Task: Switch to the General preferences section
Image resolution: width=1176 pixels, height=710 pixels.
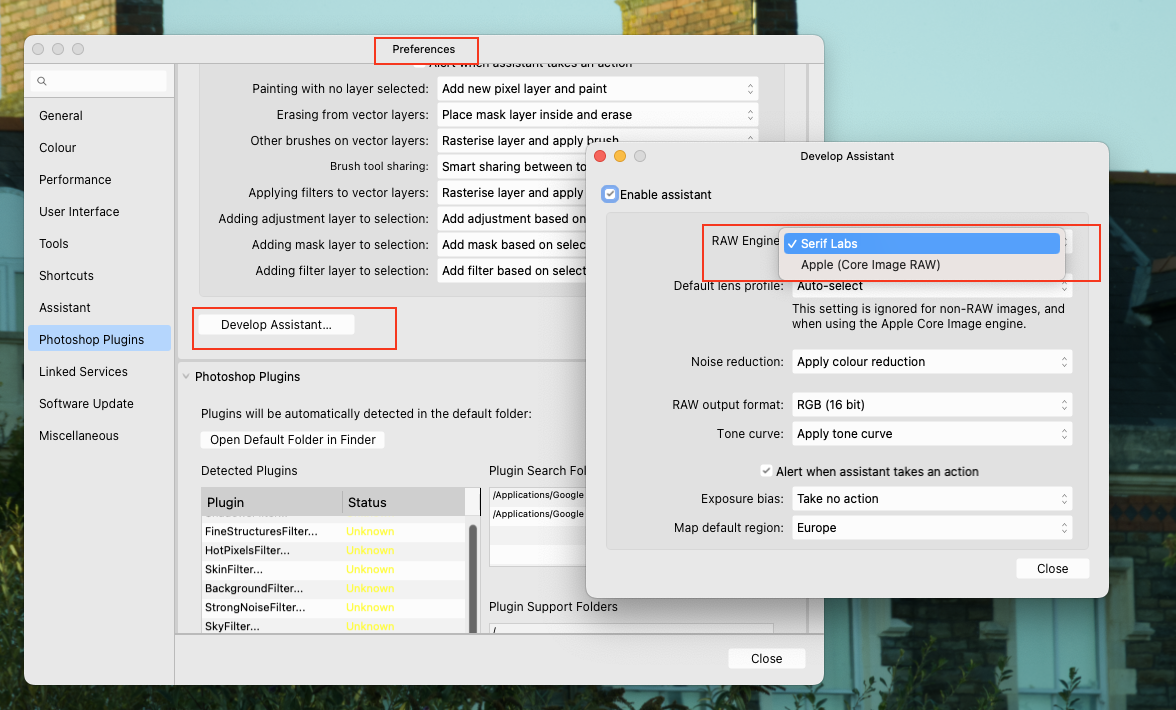Action: click(x=60, y=115)
